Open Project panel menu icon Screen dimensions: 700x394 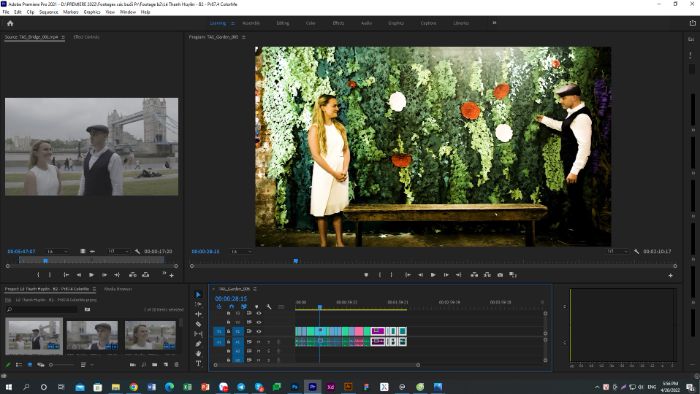click(94, 289)
